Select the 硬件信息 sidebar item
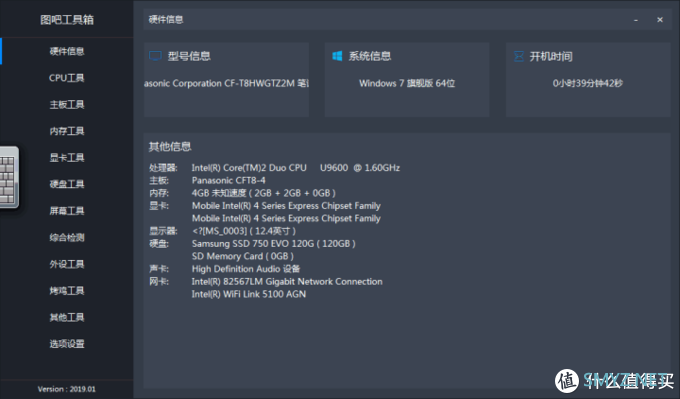The width and height of the screenshot is (680, 399). tap(67, 51)
